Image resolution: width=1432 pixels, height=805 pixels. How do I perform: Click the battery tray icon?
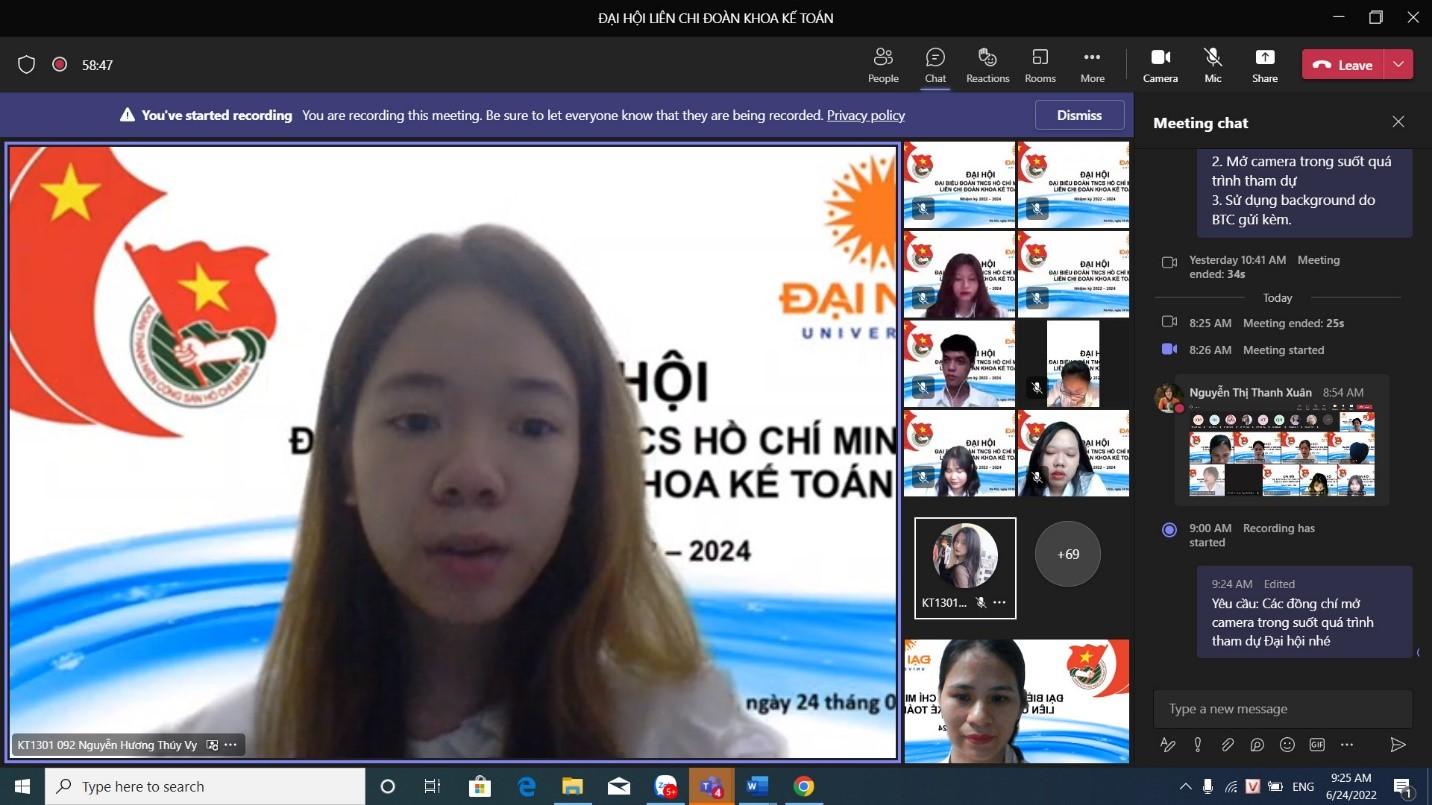coord(1275,786)
